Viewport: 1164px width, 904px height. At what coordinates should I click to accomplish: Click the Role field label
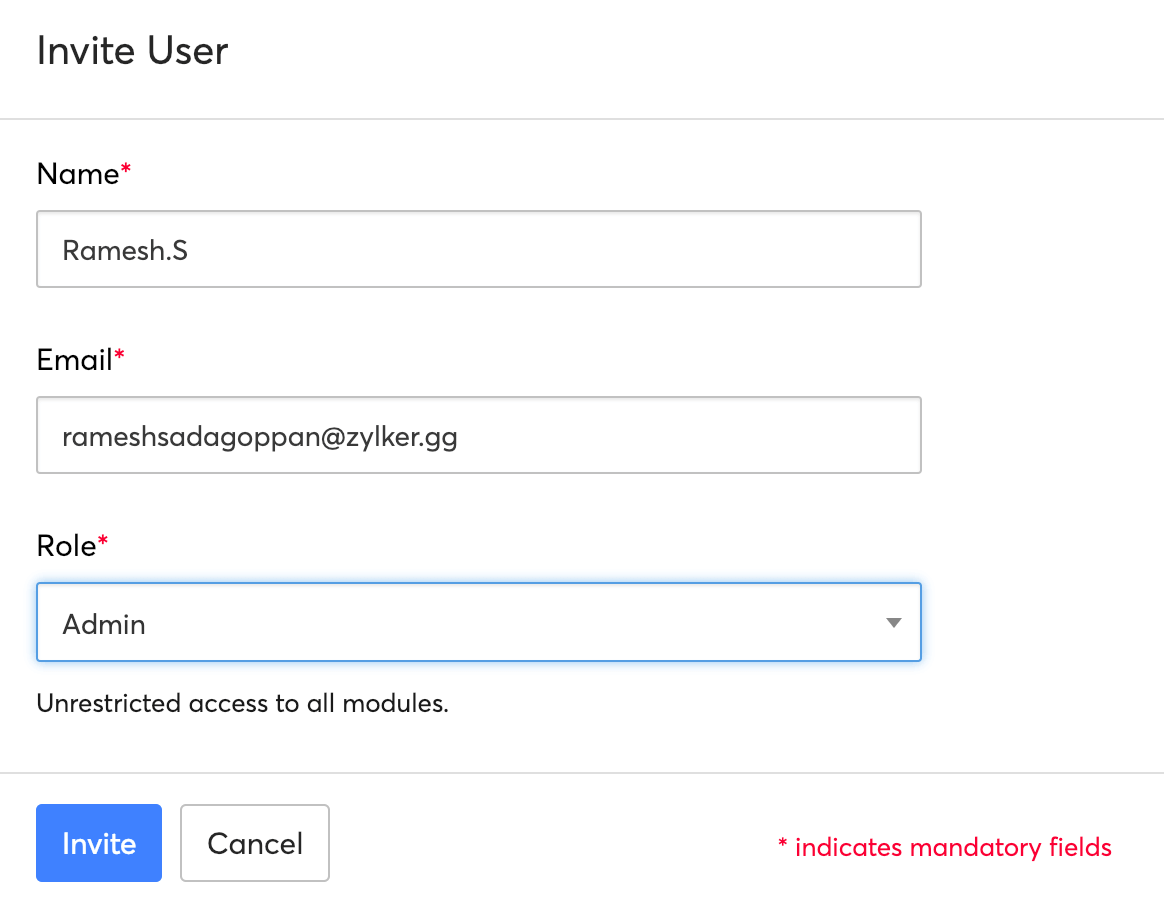pos(66,546)
